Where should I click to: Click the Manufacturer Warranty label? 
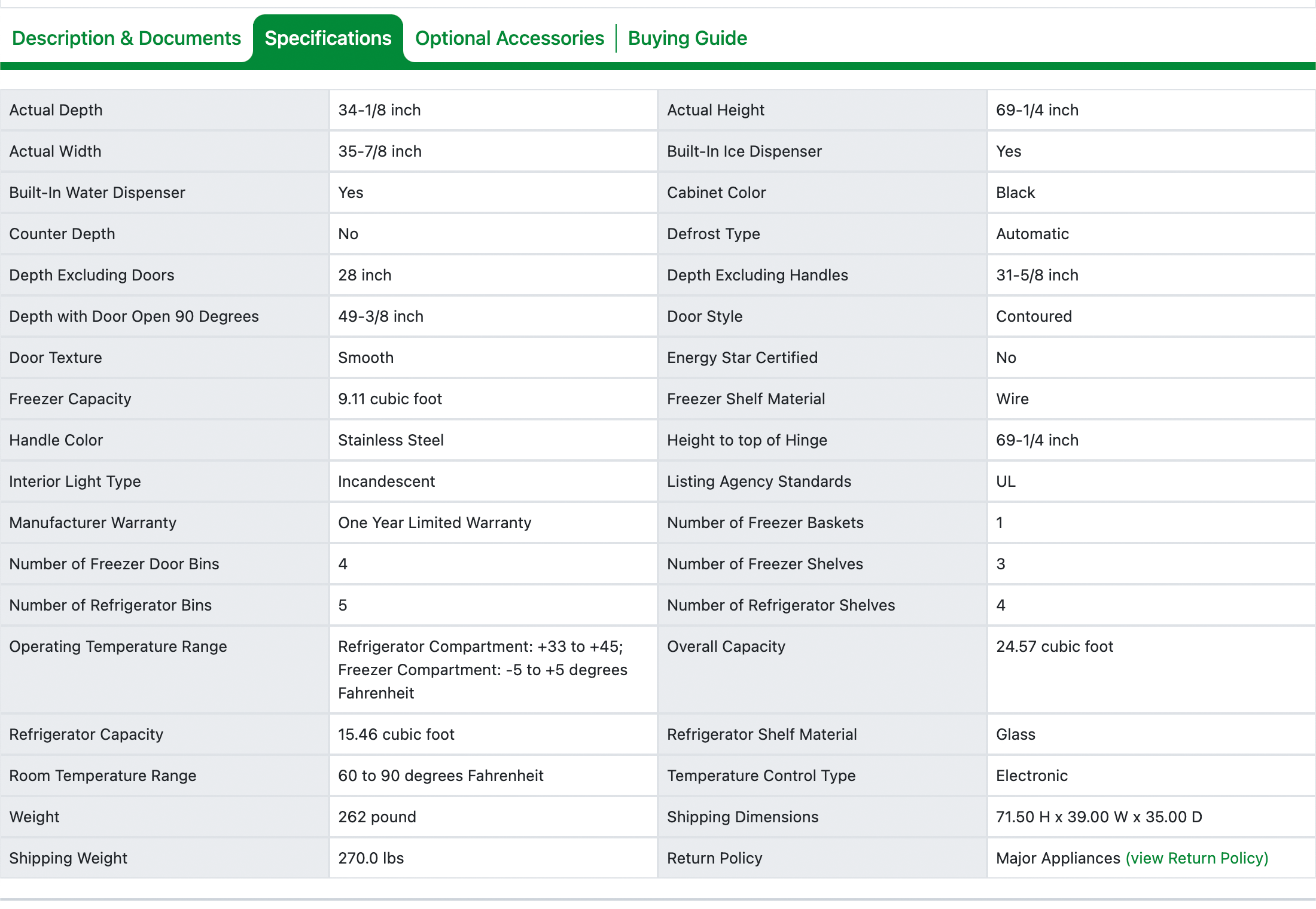93,523
